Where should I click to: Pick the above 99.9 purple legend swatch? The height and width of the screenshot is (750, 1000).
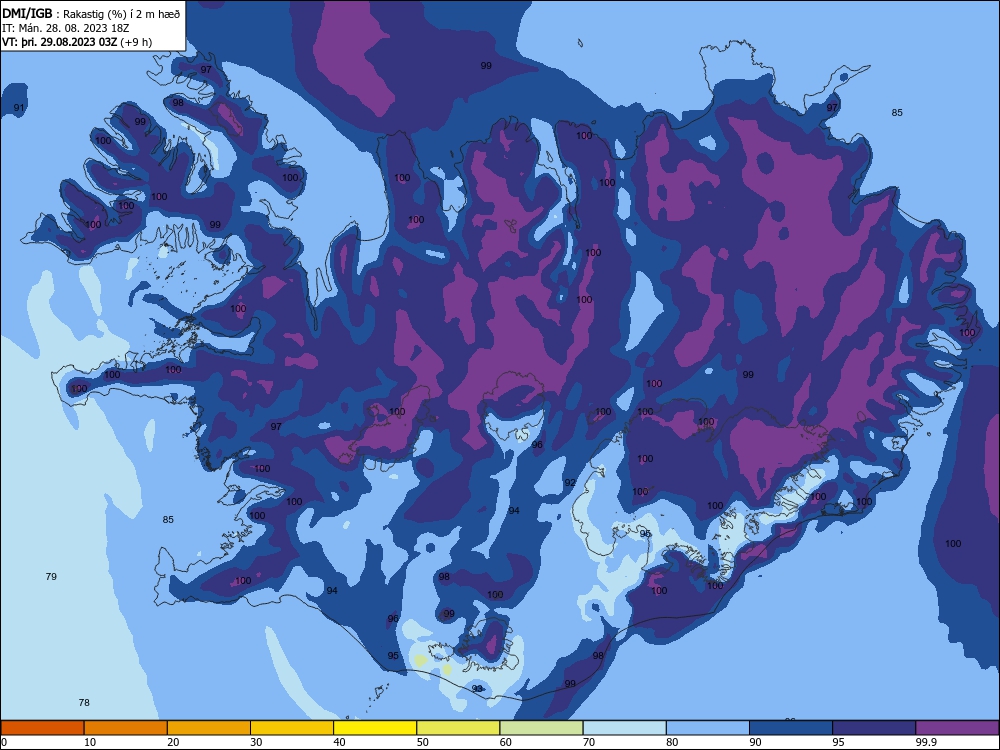[x=957, y=728]
